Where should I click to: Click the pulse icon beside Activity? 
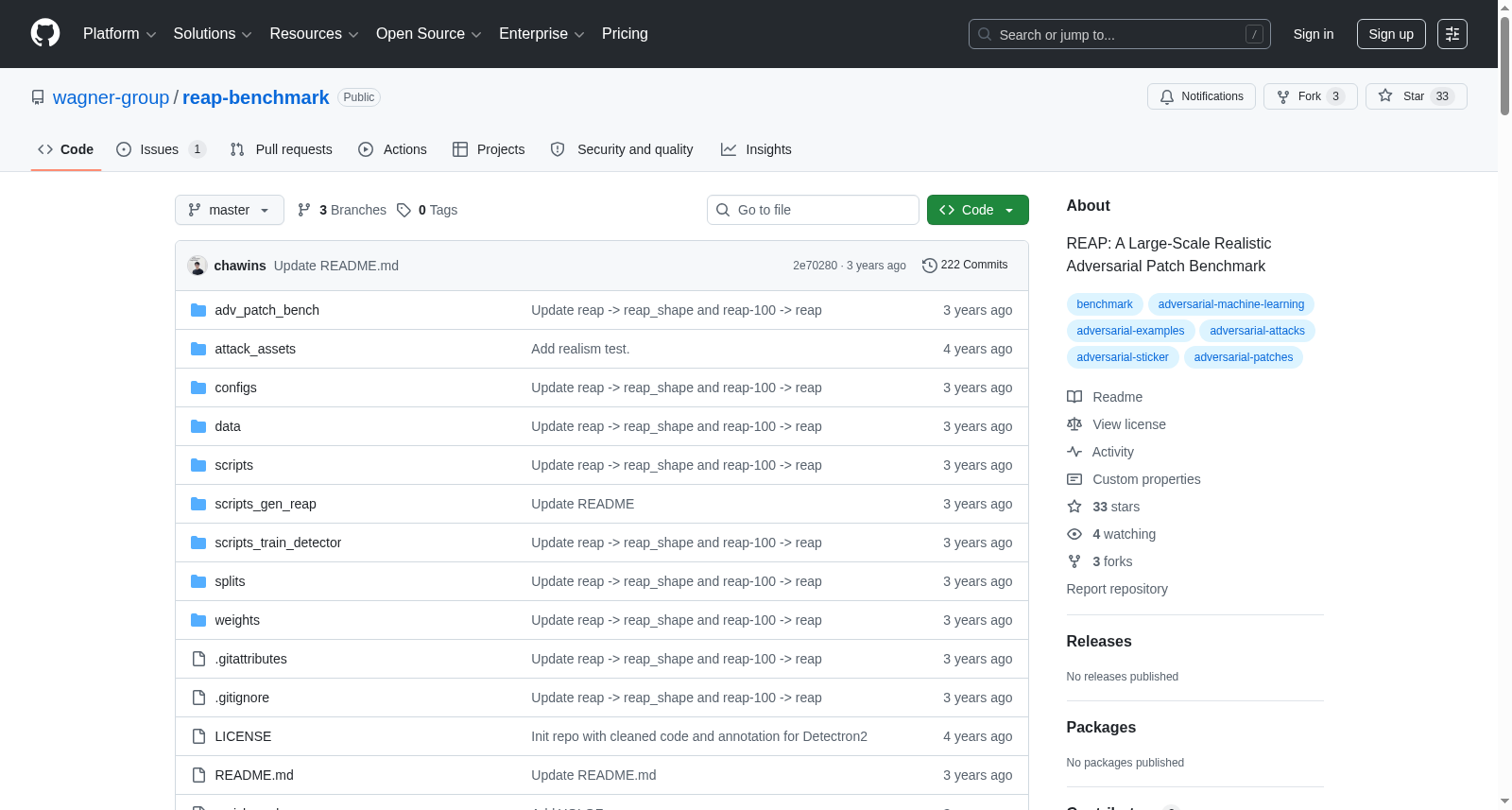(x=1074, y=452)
